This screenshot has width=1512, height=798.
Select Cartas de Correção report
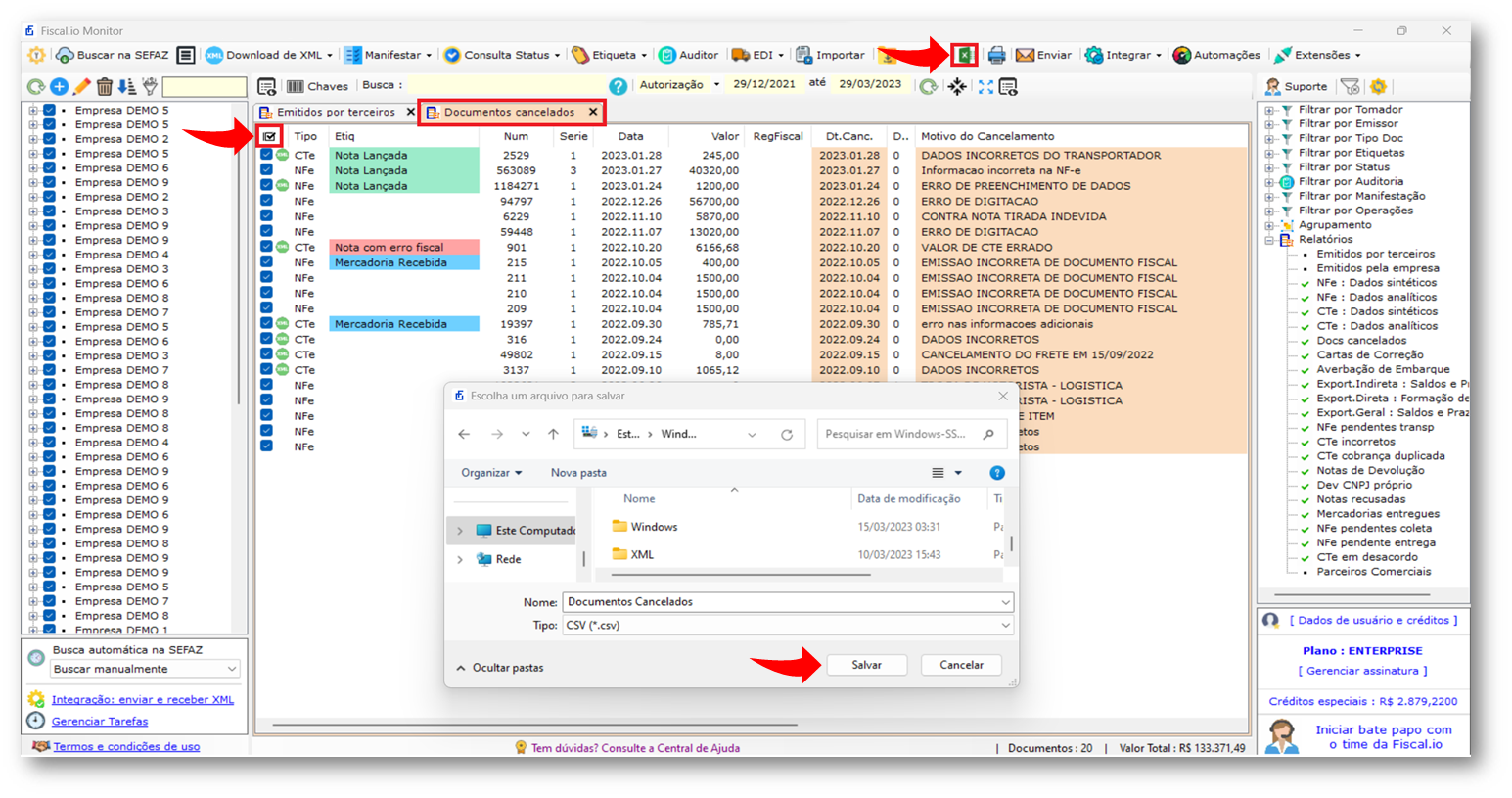click(1370, 355)
